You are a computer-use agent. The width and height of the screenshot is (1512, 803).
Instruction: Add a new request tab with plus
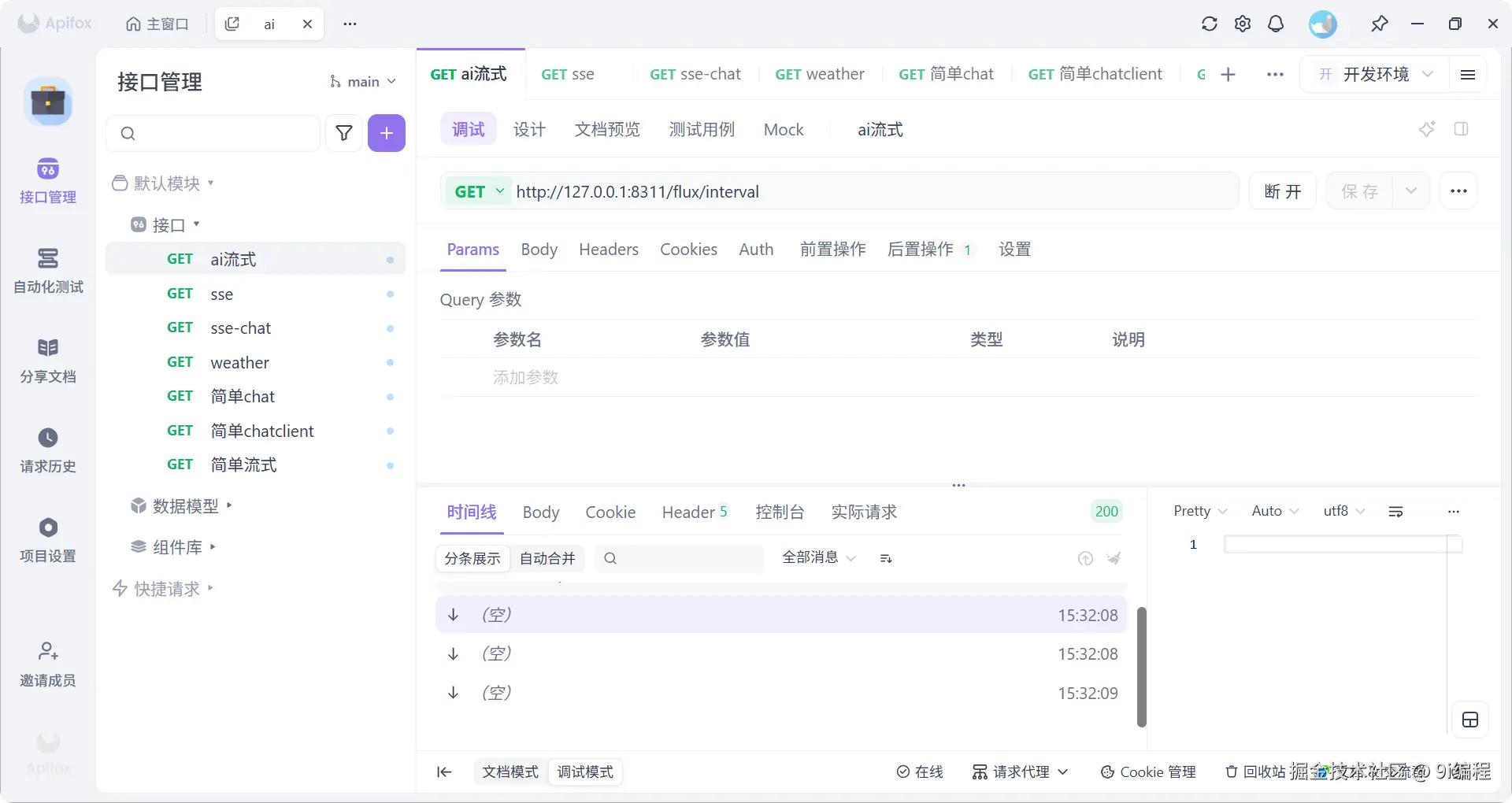tap(1228, 74)
